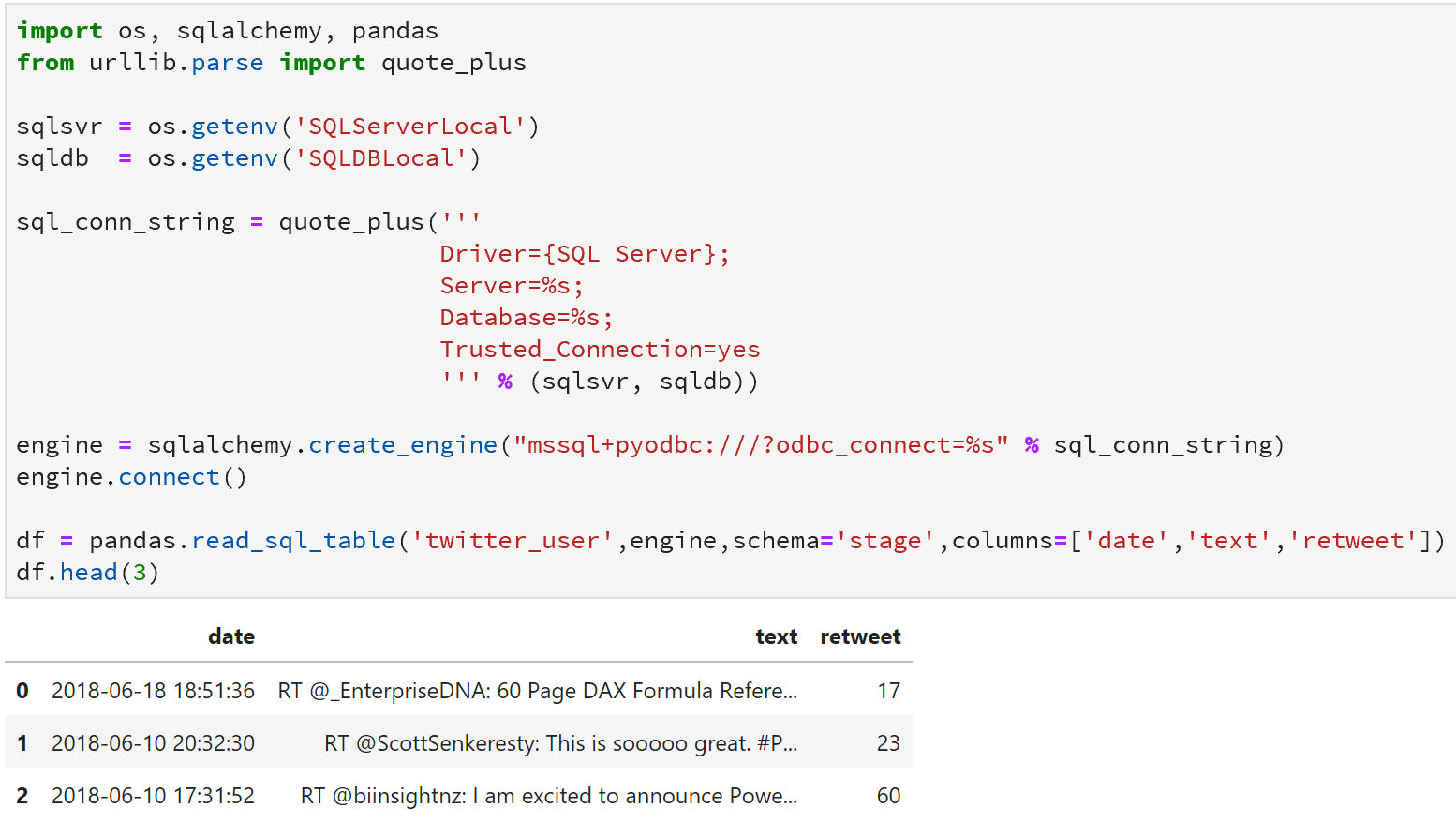Click the 'twitter_user' string literal
The image size is (1456, 838).
(x=511, y=540)
